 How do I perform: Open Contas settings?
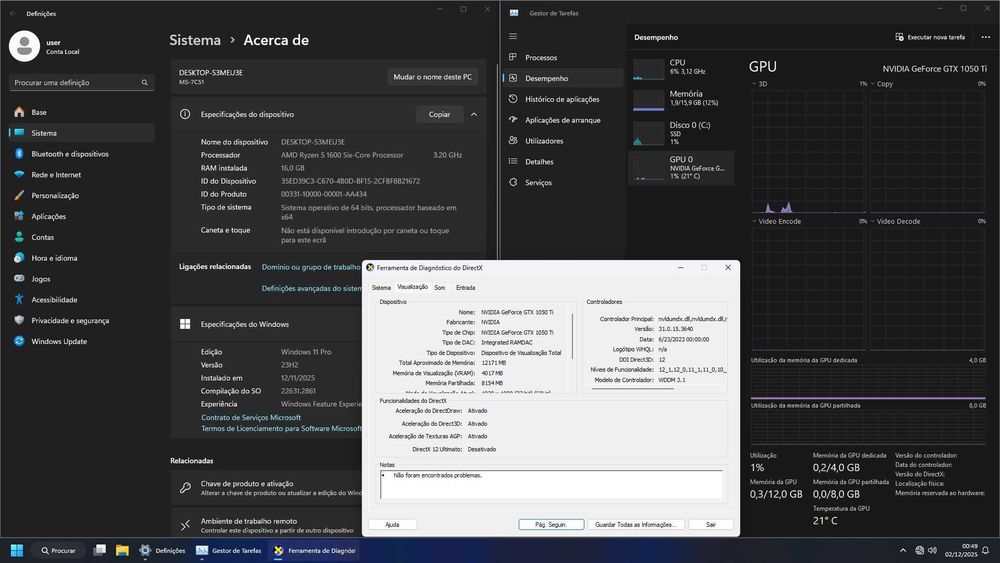click(82, 237)
